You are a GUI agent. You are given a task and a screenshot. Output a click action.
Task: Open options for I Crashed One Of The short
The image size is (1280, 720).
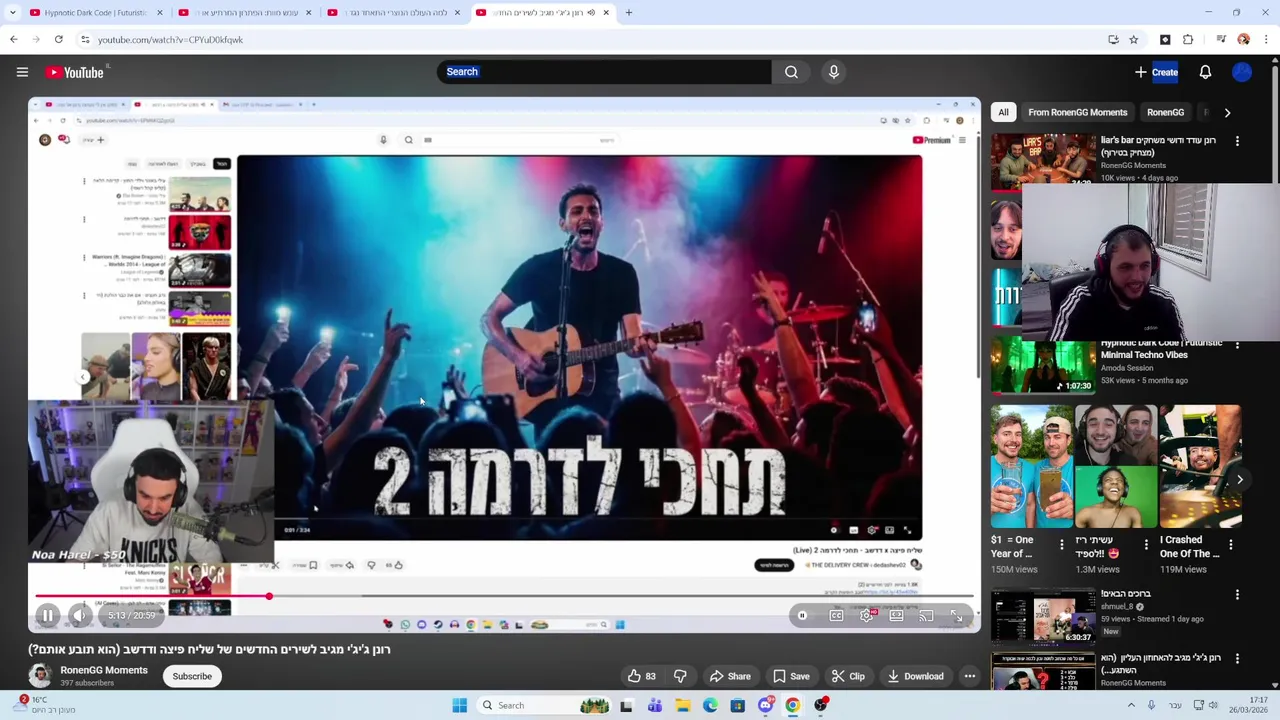coord(1231,545)
